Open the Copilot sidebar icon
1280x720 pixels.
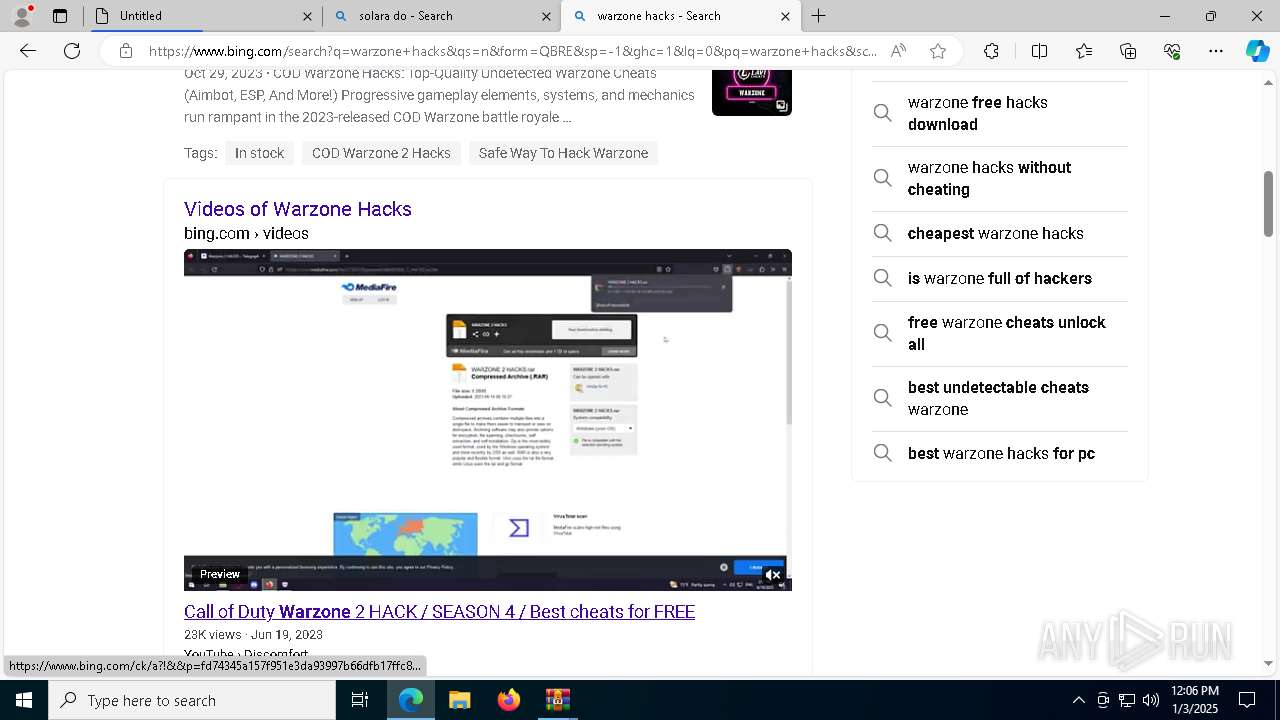[x=1257, y=51]
